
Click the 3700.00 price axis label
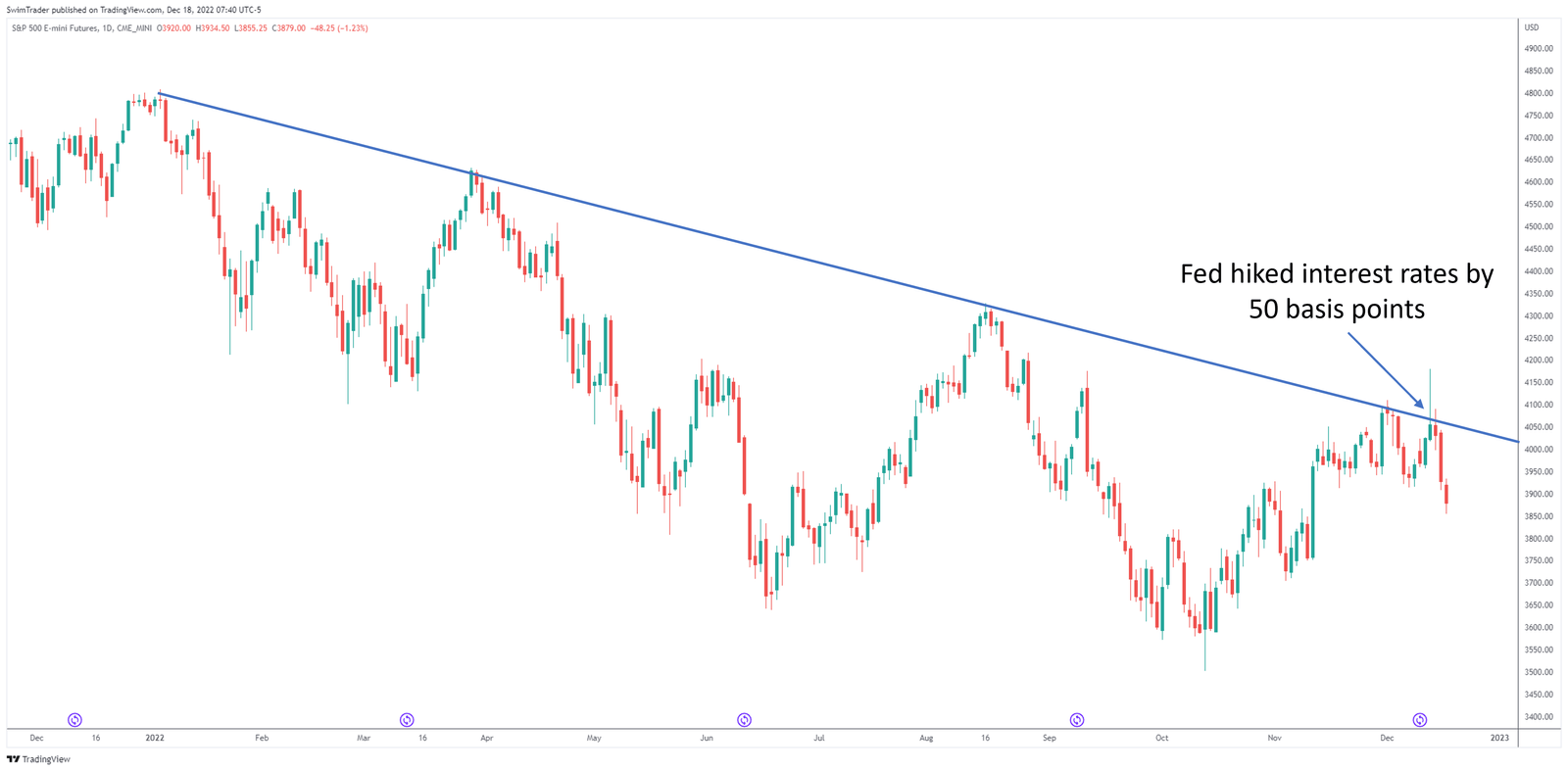point(1539,583)
